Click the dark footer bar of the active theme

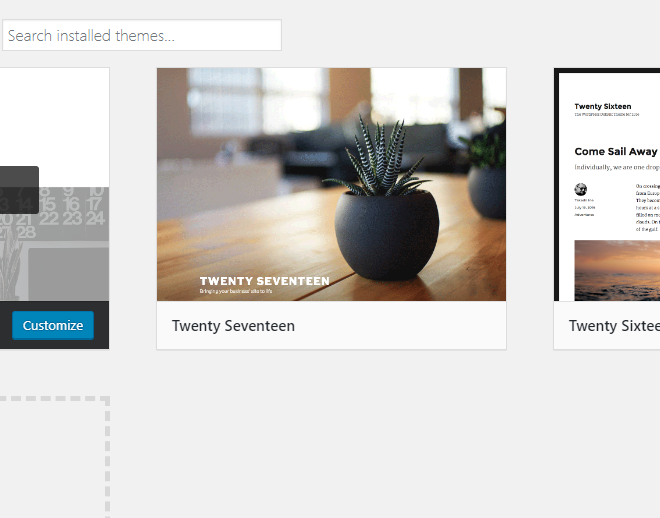(54, 325)
